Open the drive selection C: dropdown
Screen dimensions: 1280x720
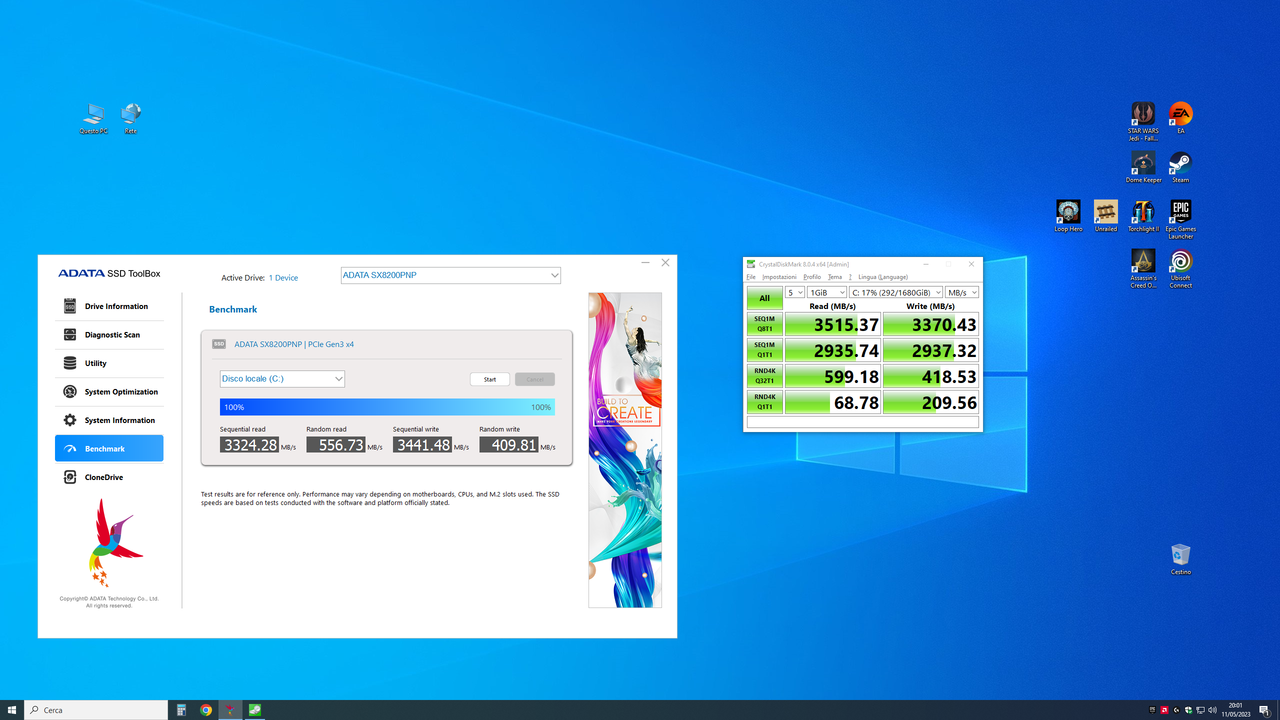tap(896, 291)
